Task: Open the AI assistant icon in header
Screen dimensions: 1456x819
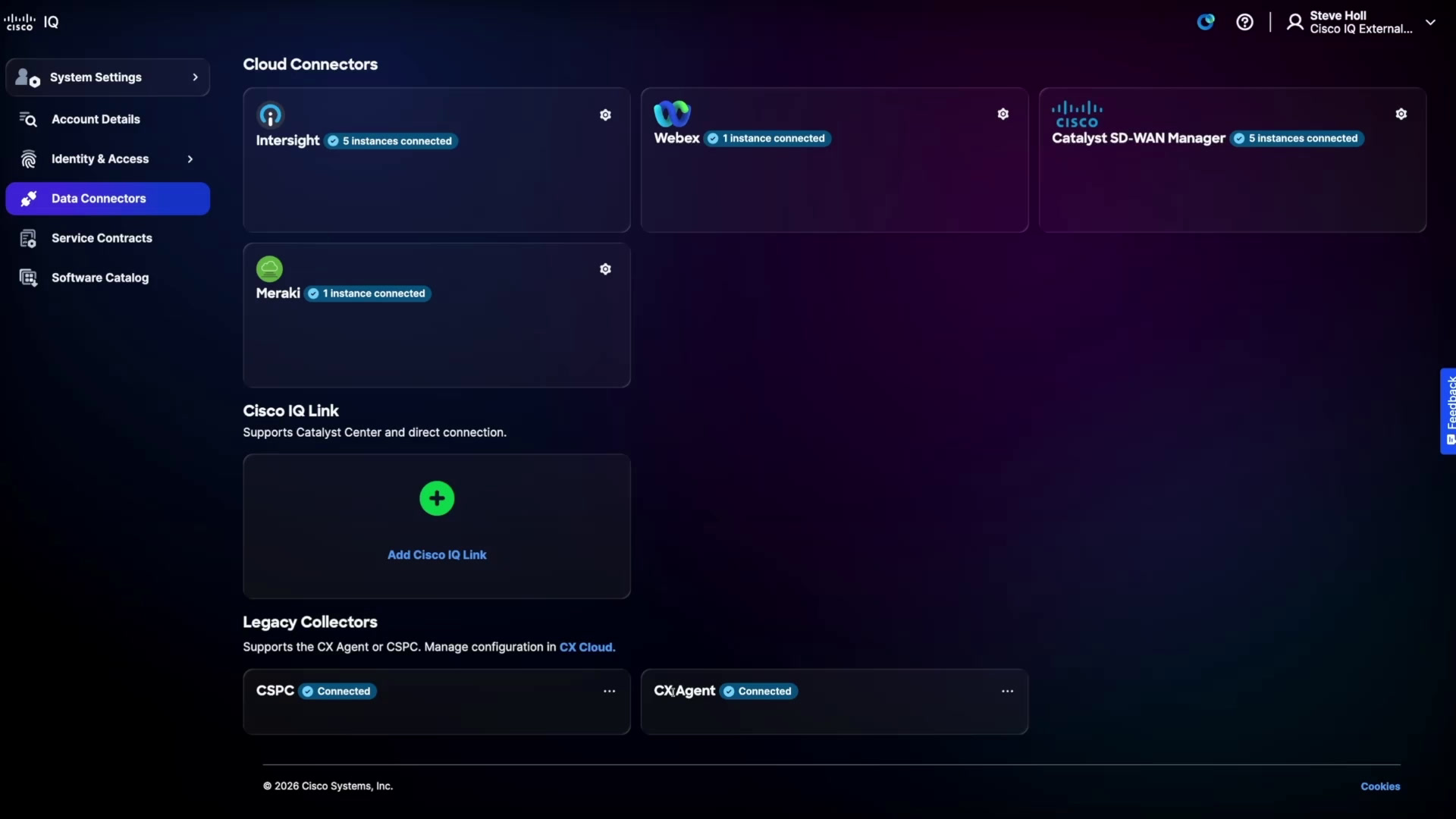Action: coord(1206,22)
